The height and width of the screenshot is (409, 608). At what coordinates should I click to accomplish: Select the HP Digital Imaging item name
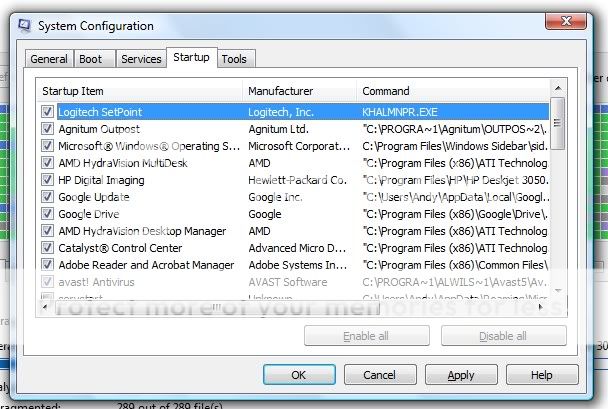click(101, 180)
